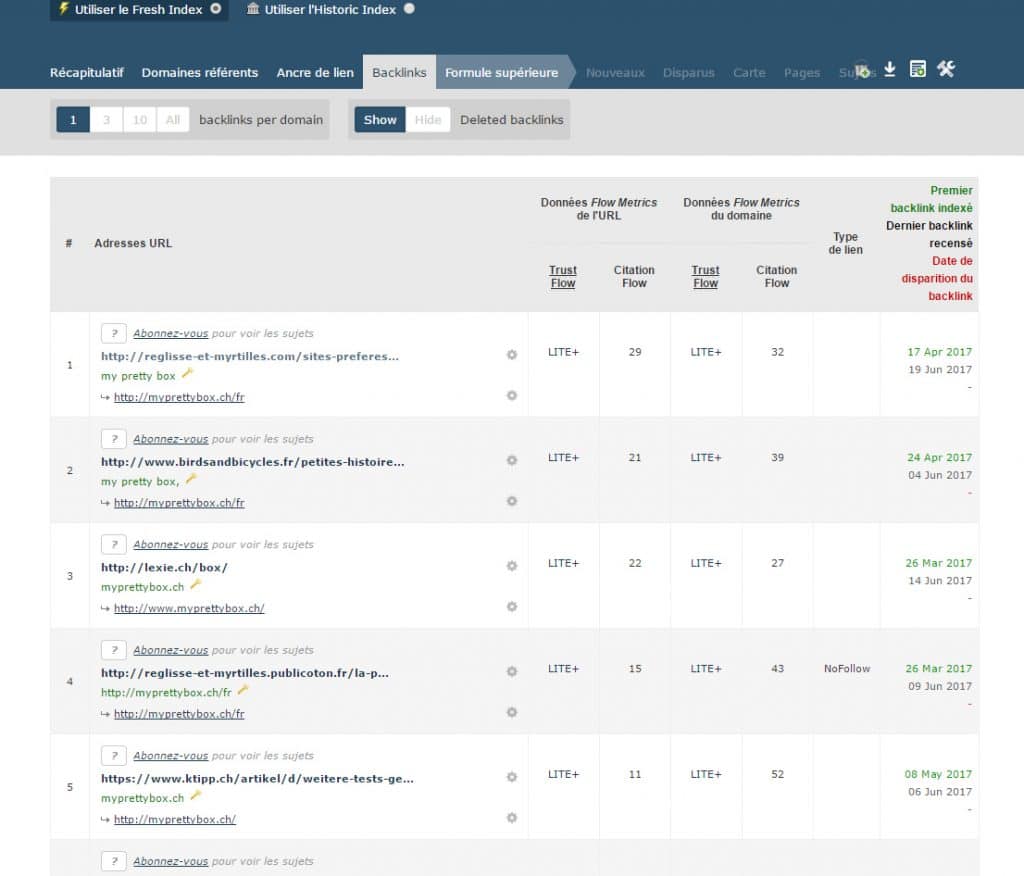
Task: Open gear menu for row 5 target URL
Action: click(512, 818)
